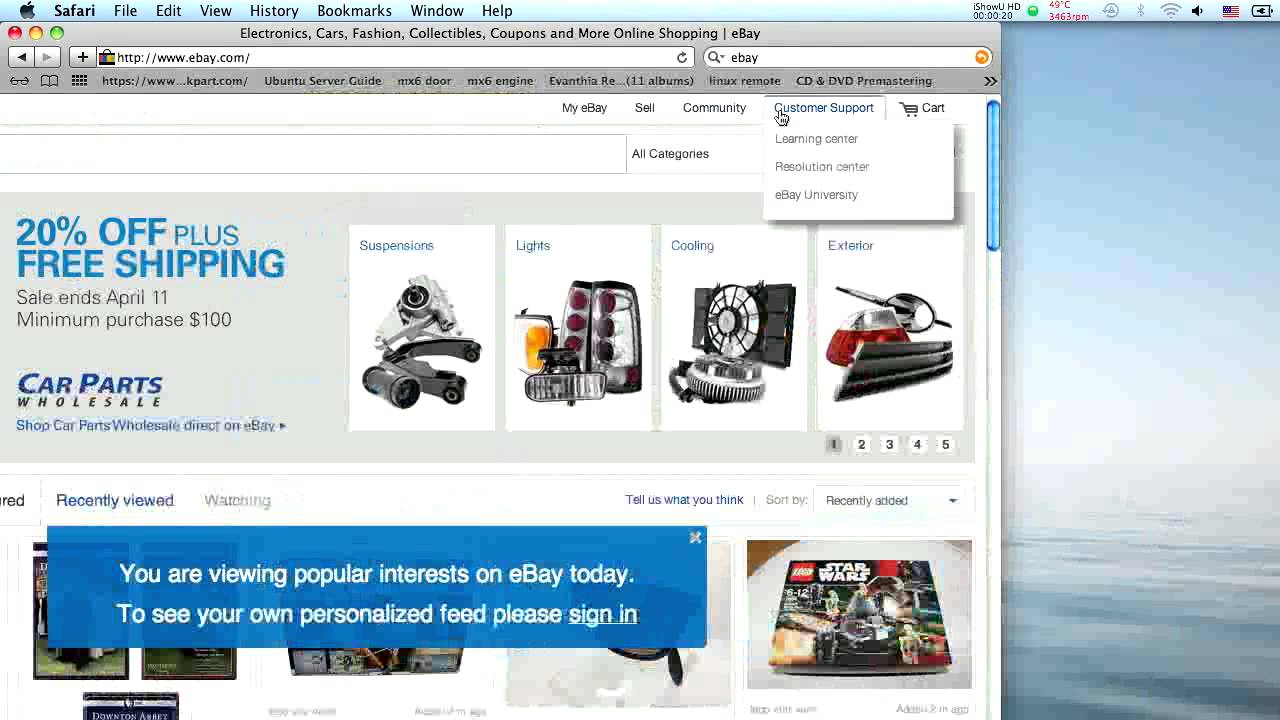This screenshot has height=720, width=1280.
Task: Open the Bookmarks menu
Action: pyautogui.click(x=354, y=11)
